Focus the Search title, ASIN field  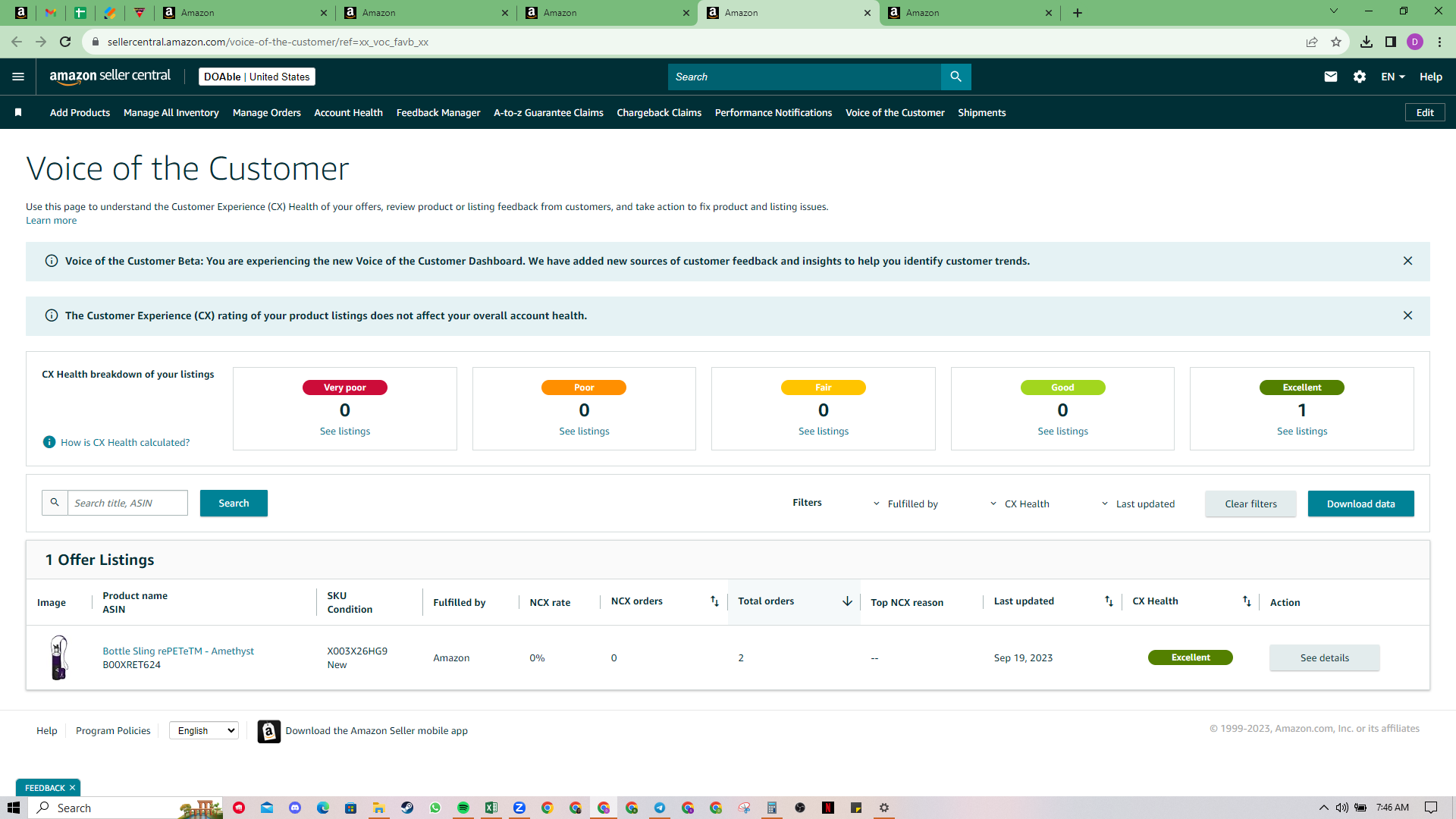[127, 503]
